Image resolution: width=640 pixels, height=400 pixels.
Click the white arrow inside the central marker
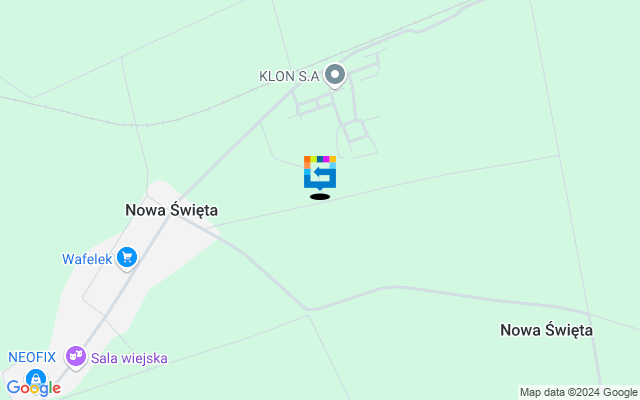(x=322, y=172)
